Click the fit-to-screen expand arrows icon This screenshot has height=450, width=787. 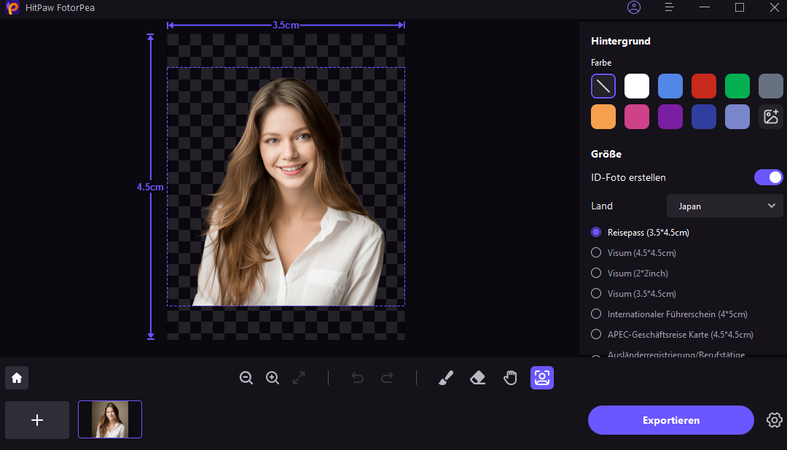click(299, 378)
